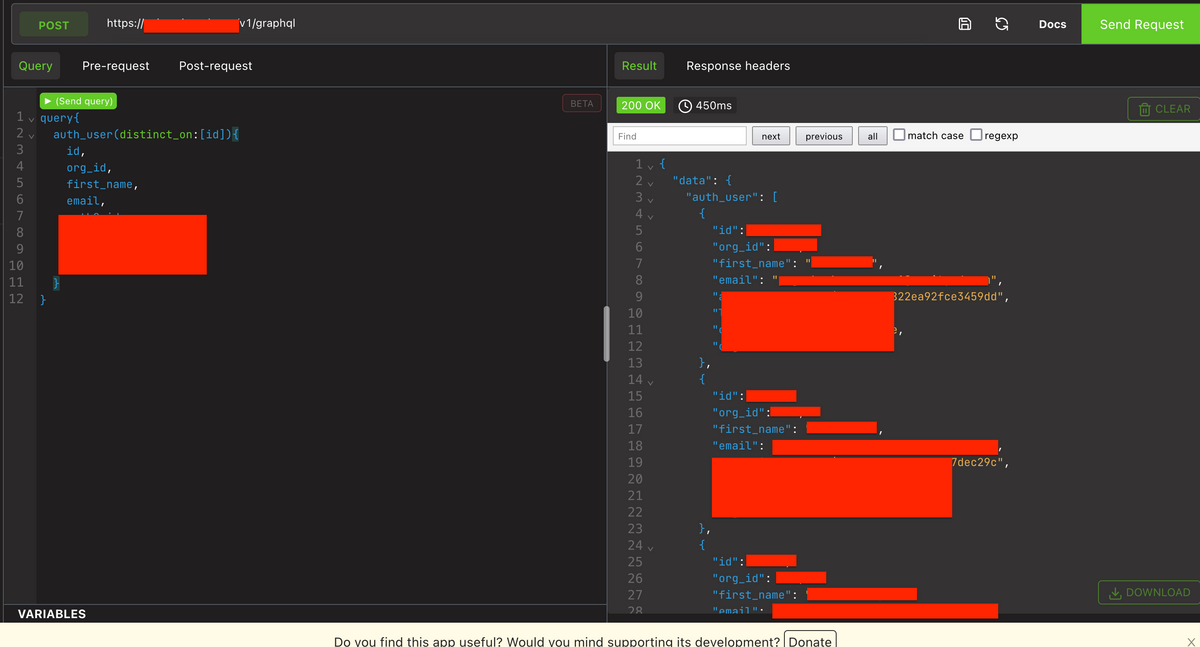Enable the regexp checkbox
Screen dimensions: 1200x647
tap(976, 135)
